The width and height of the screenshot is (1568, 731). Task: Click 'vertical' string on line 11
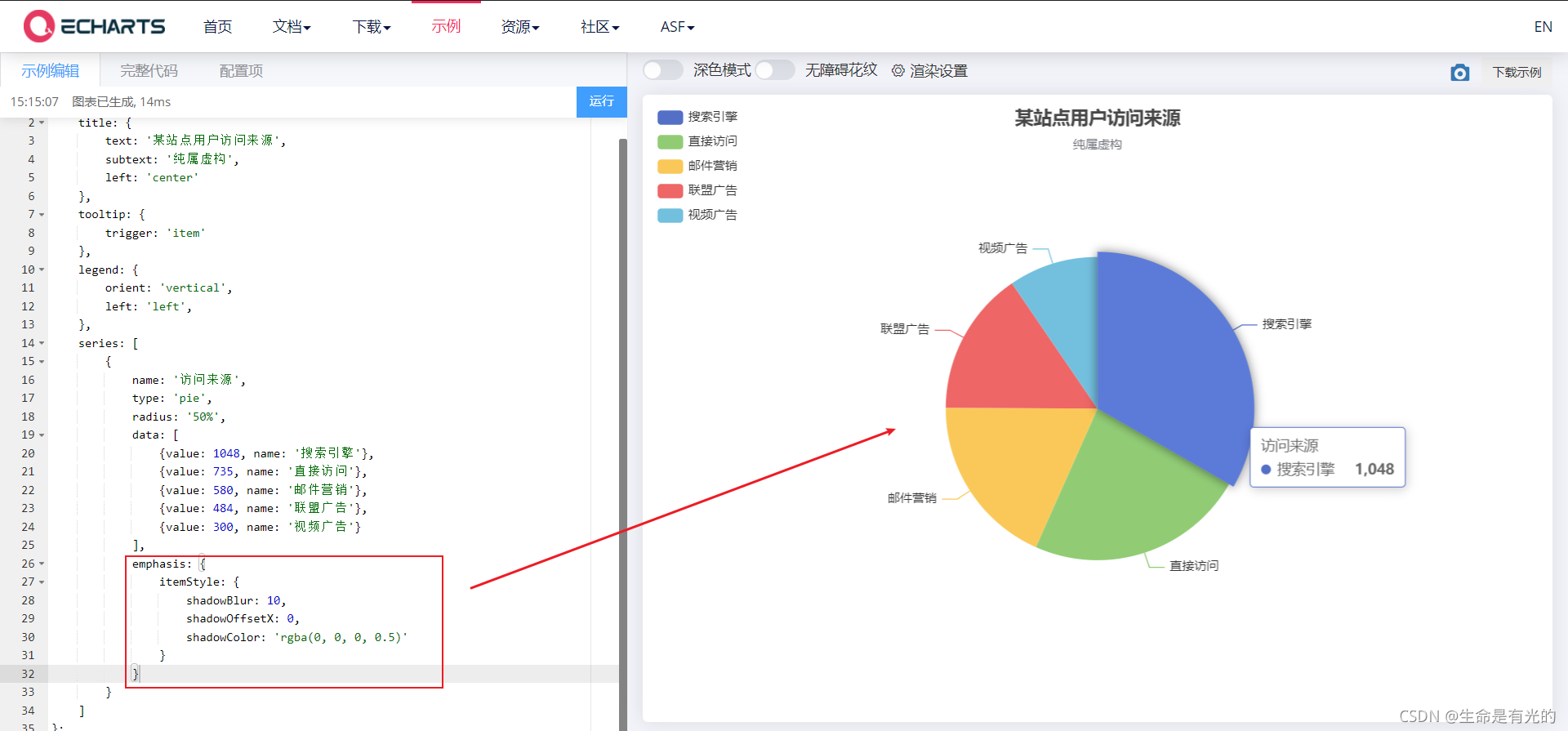193,288
